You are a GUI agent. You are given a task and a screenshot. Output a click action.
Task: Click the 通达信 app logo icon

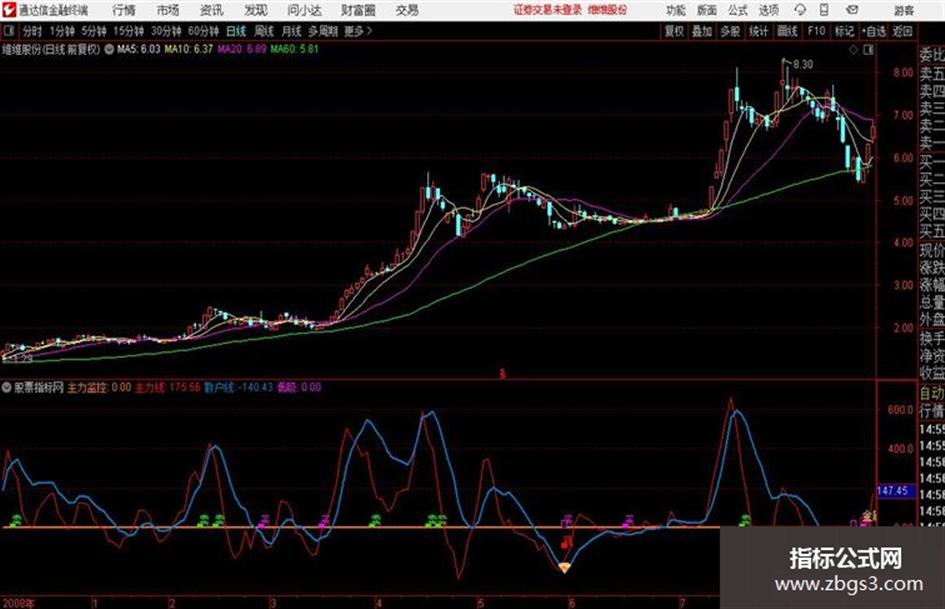(x=10, y=10)
